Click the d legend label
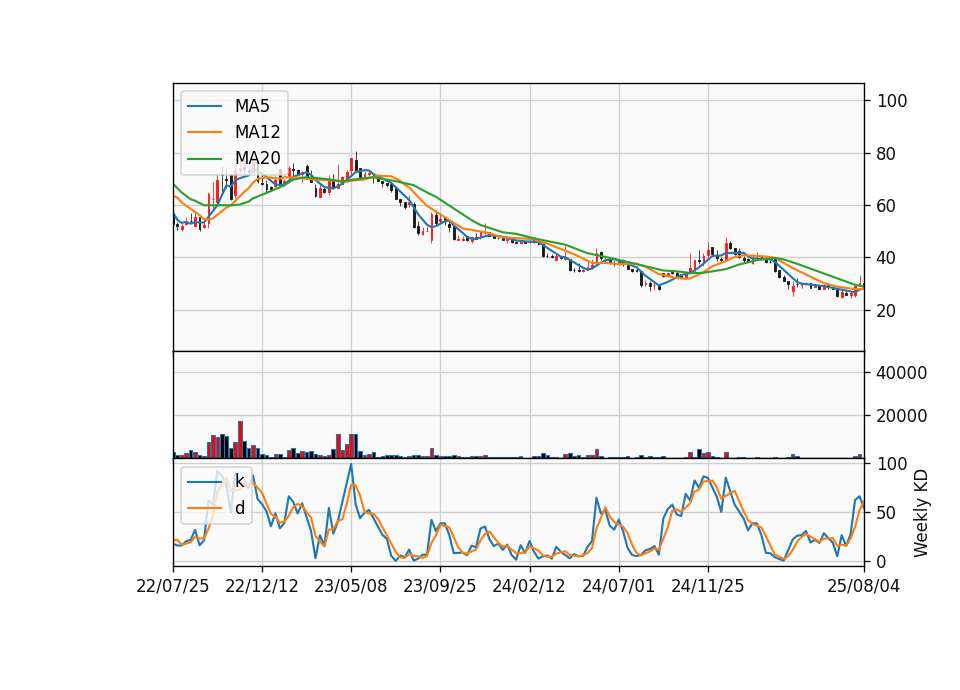Viewport: 960px width, 690px height. tap(240, 508)
